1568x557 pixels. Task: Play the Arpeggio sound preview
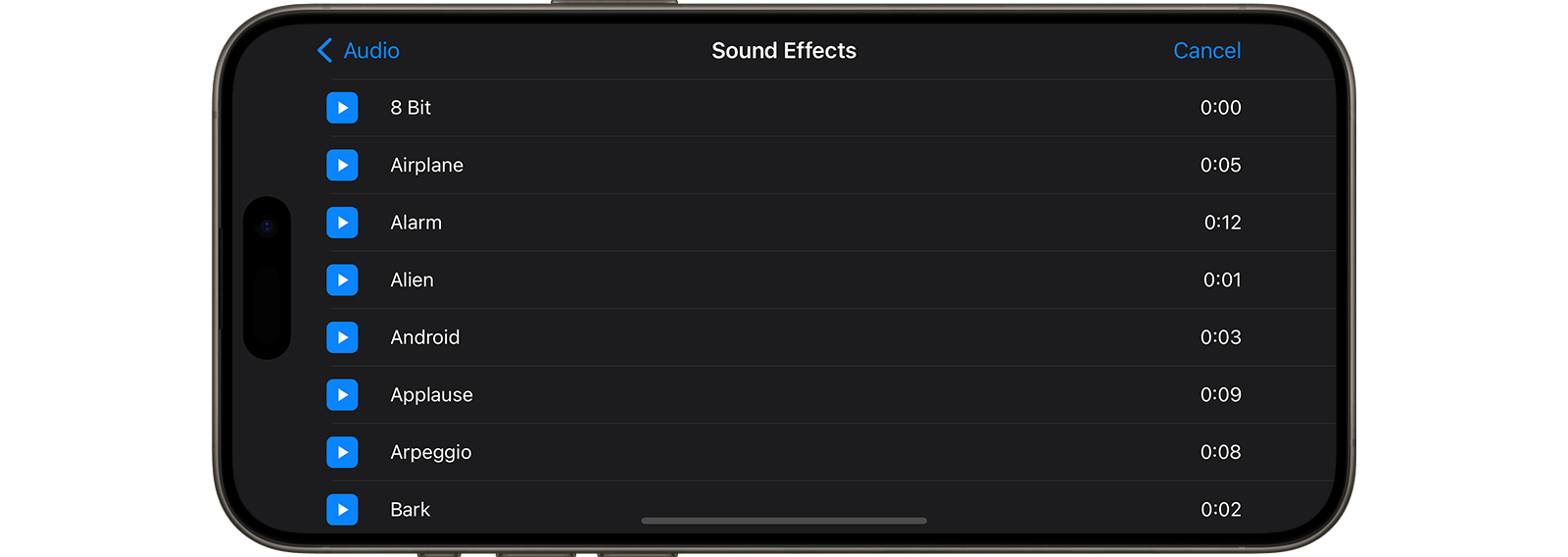coord(342,452)
